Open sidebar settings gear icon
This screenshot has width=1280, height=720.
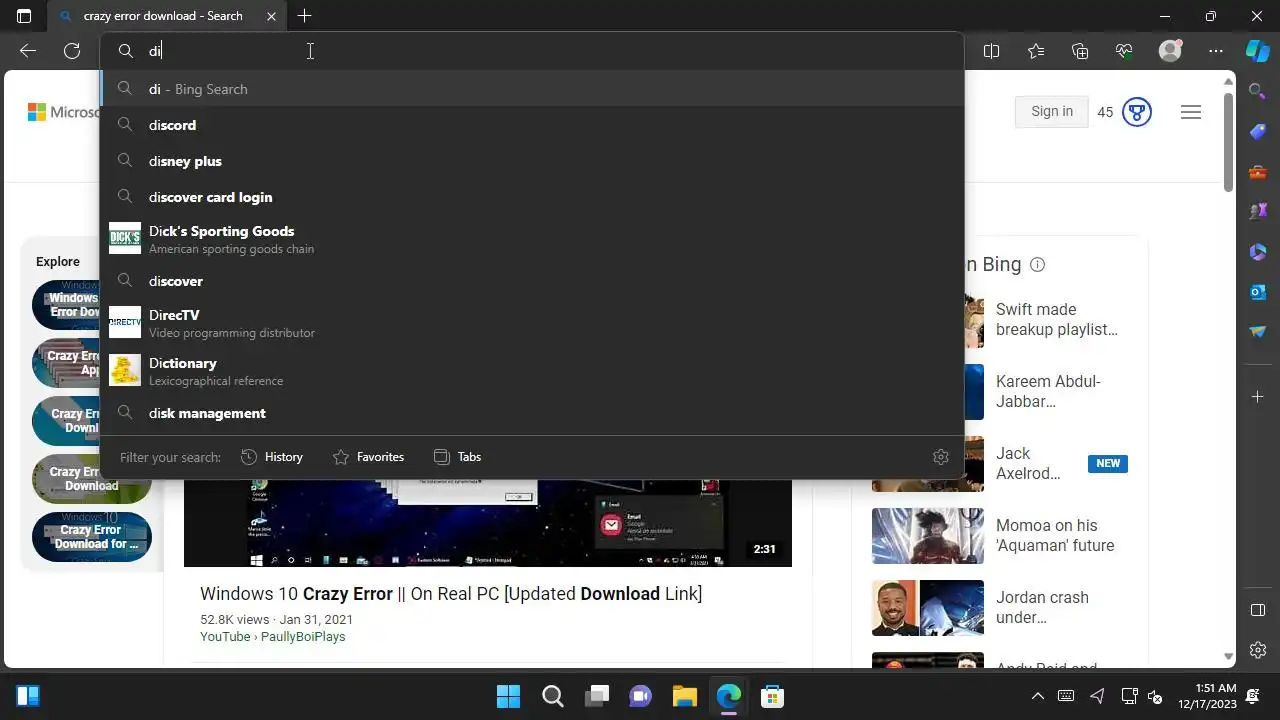tap(1258, 650)
